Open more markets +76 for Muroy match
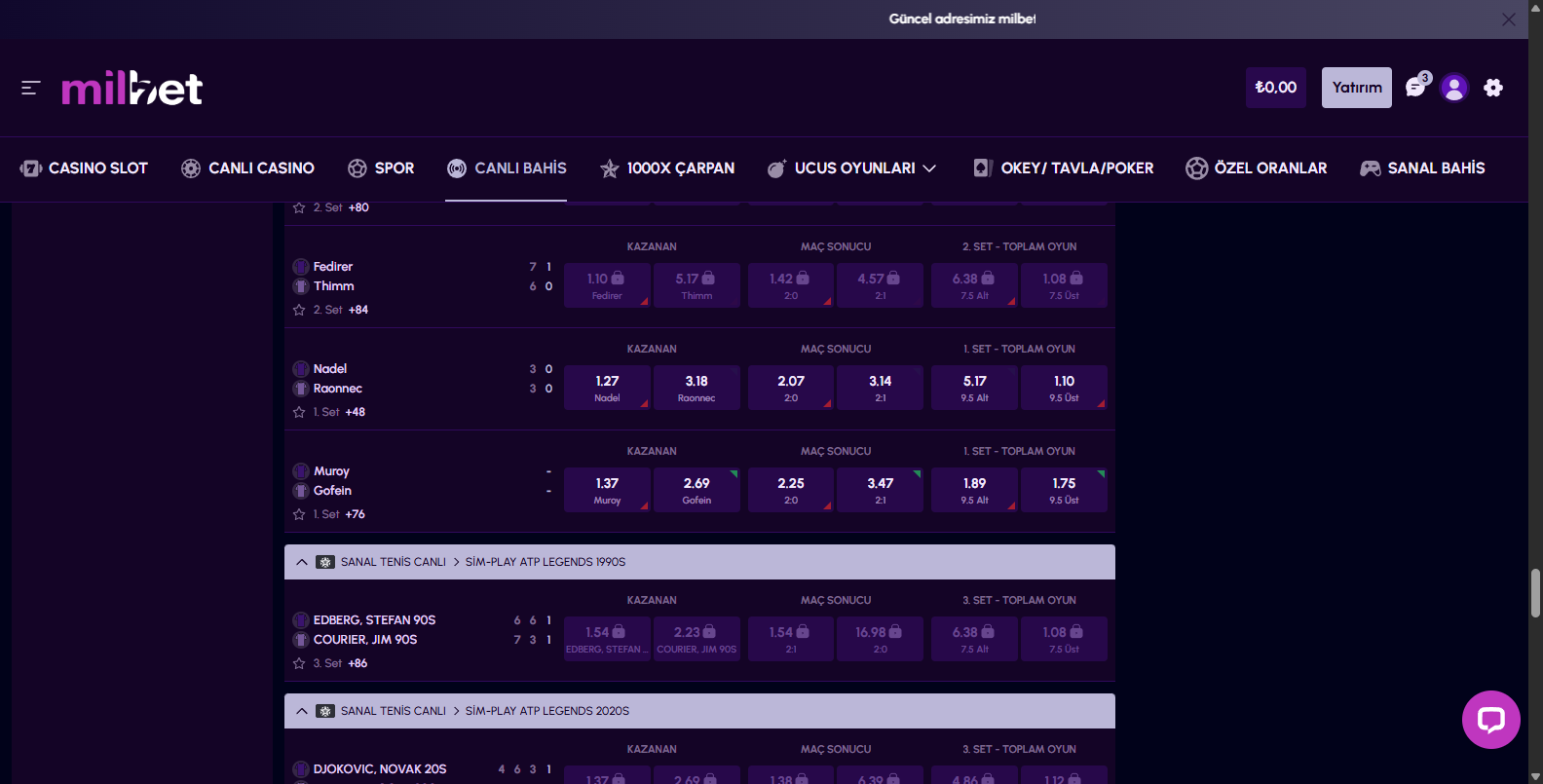Image resolution: width=1543 pixels, height=784 pixels. (x=356, y=514)
